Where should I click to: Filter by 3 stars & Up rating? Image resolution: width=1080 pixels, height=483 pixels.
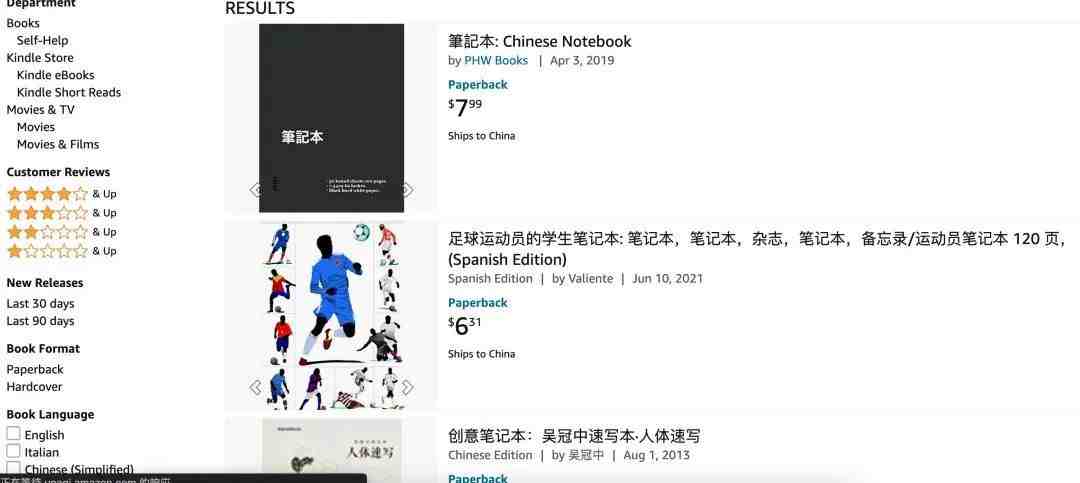pyautogui.click(x=61, y=213)
